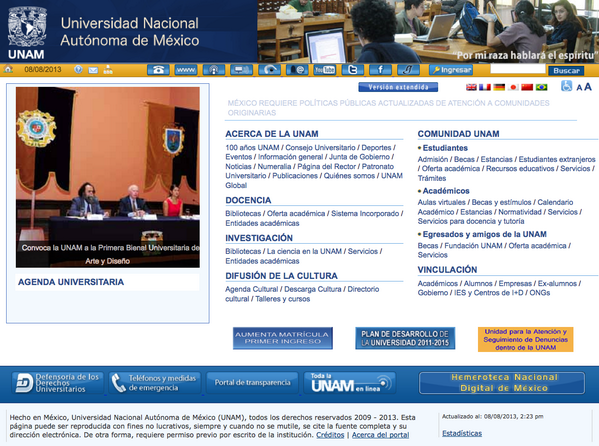Open the site map icon
Screen dimensions: 599x446
108,70
